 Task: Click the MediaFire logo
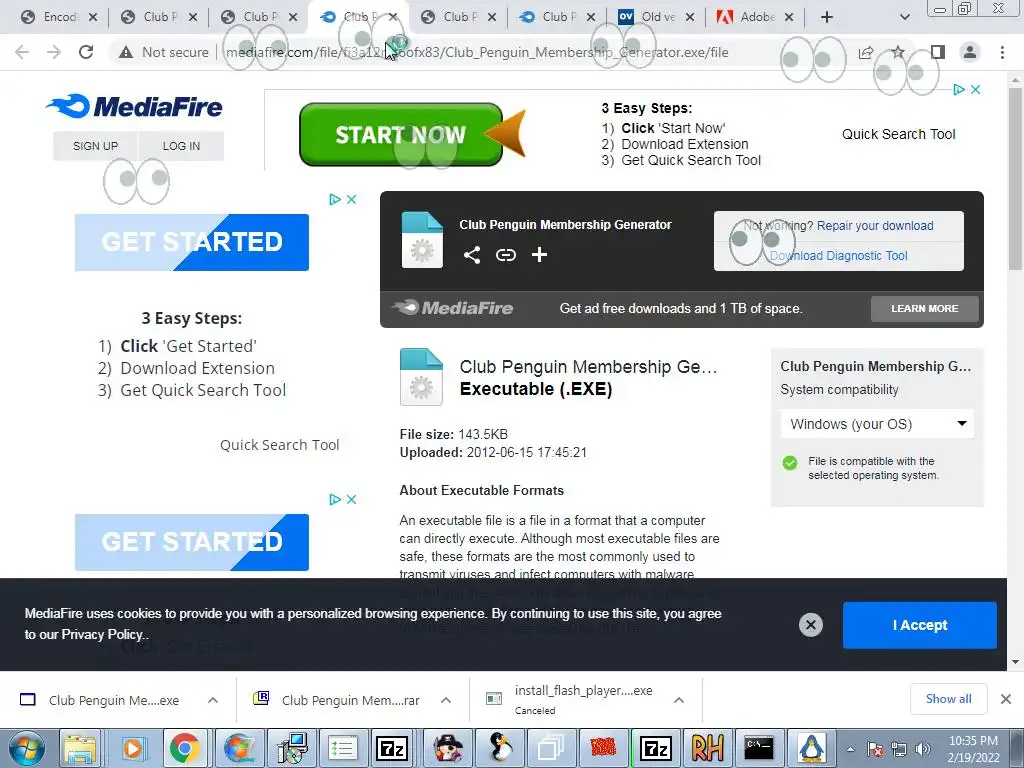(x=135, y=106)
